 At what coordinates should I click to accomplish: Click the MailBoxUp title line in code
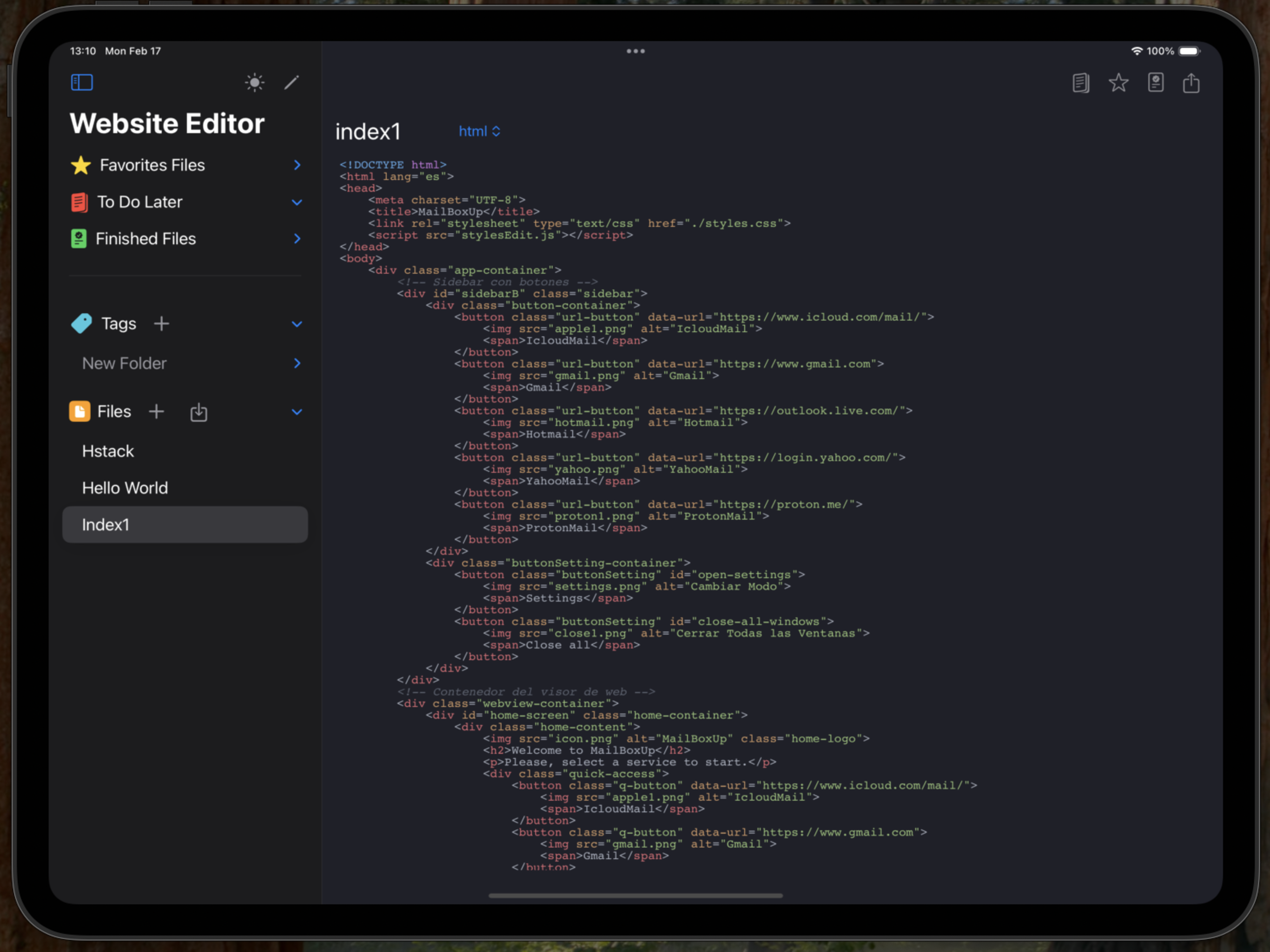point(454,212)
